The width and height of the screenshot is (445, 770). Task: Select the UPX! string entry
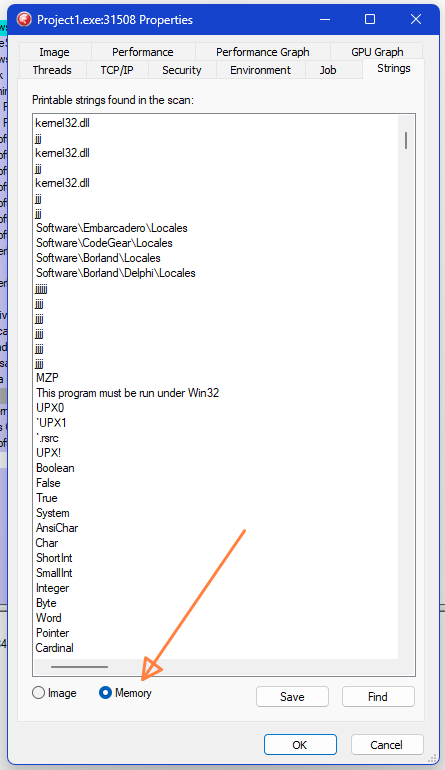click(x=49, y=452)
